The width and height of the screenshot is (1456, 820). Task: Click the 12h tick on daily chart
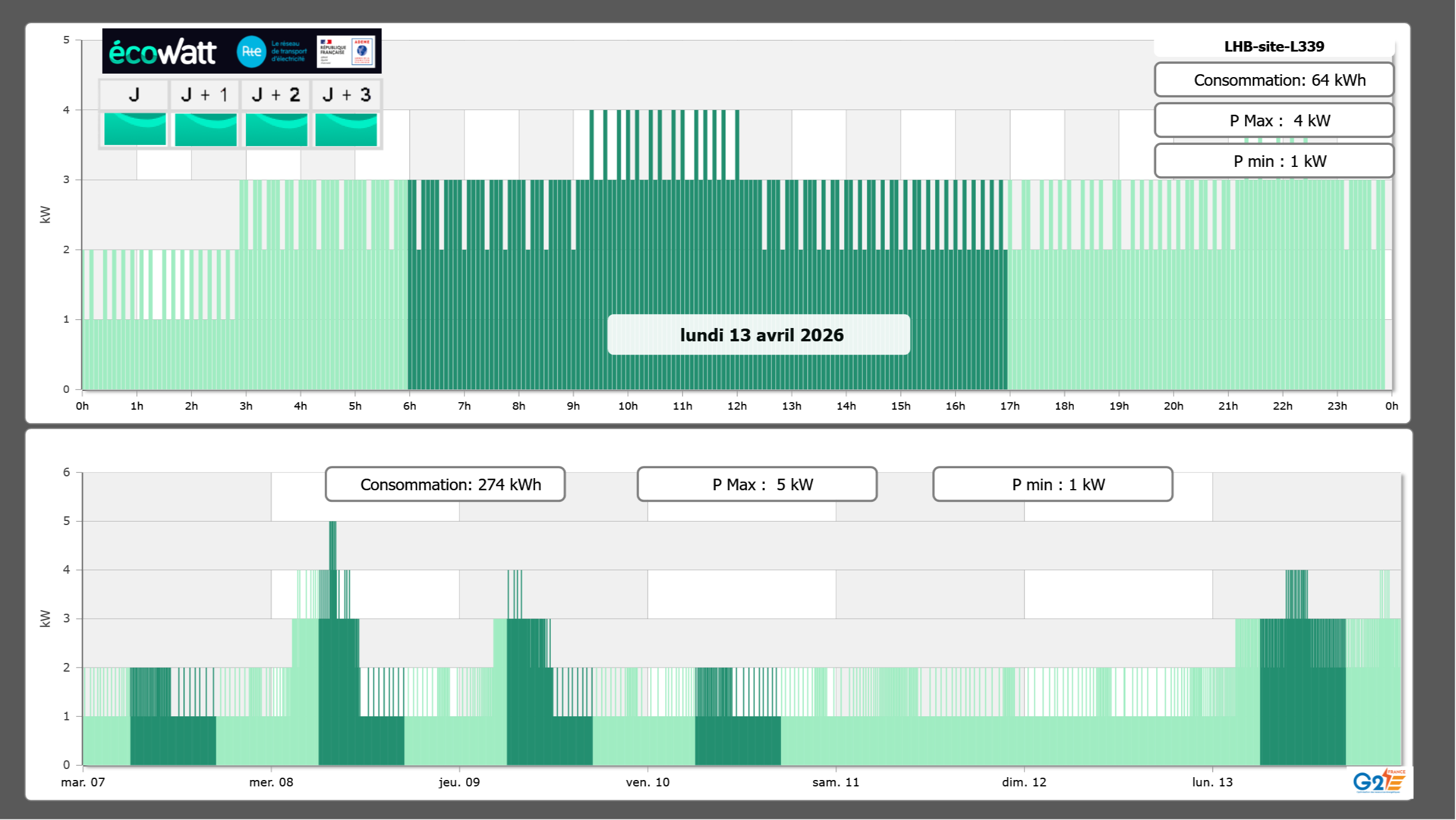coord(737,406)
